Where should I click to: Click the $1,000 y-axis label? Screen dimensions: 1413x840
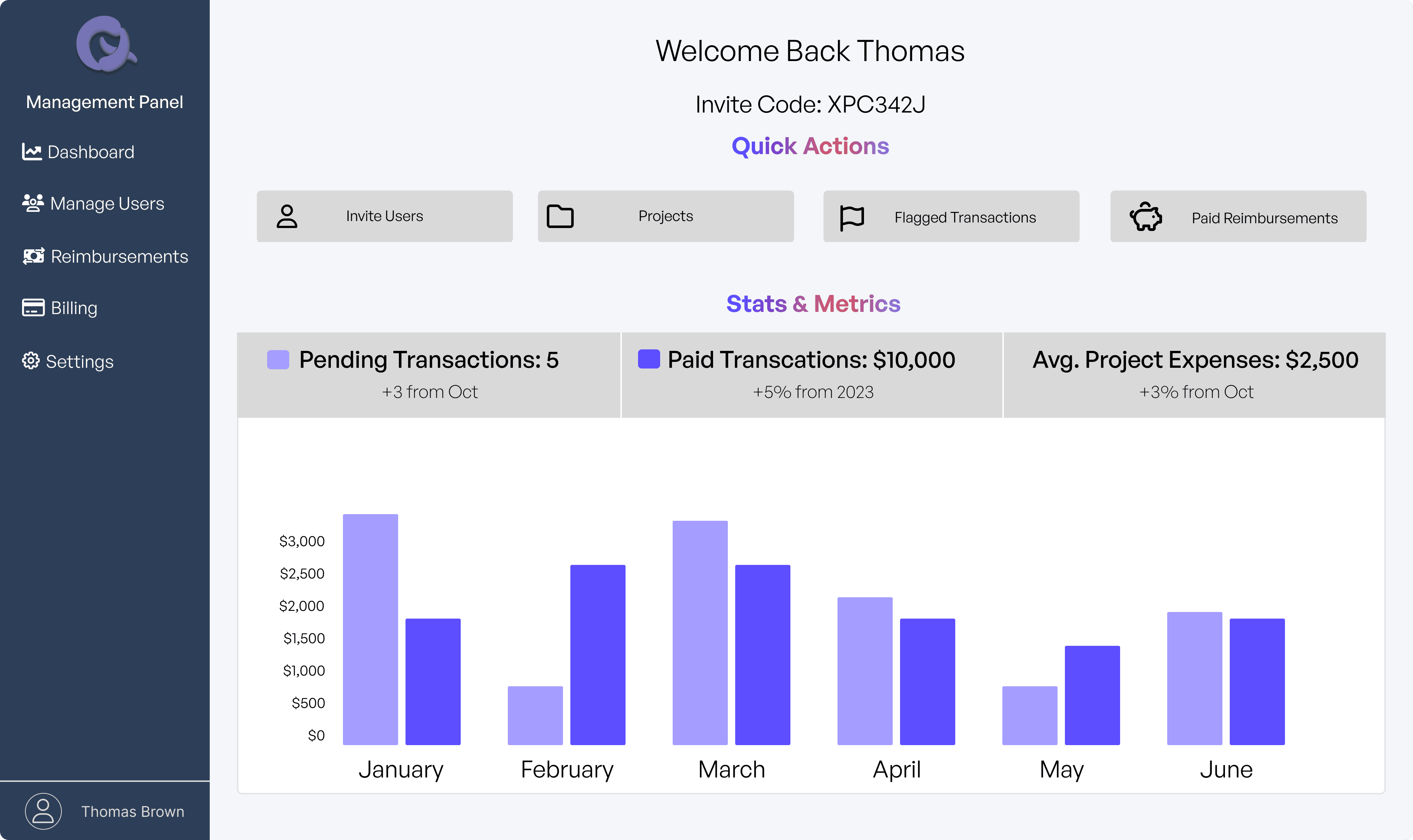pyautogui.click(x=304, y=670)
